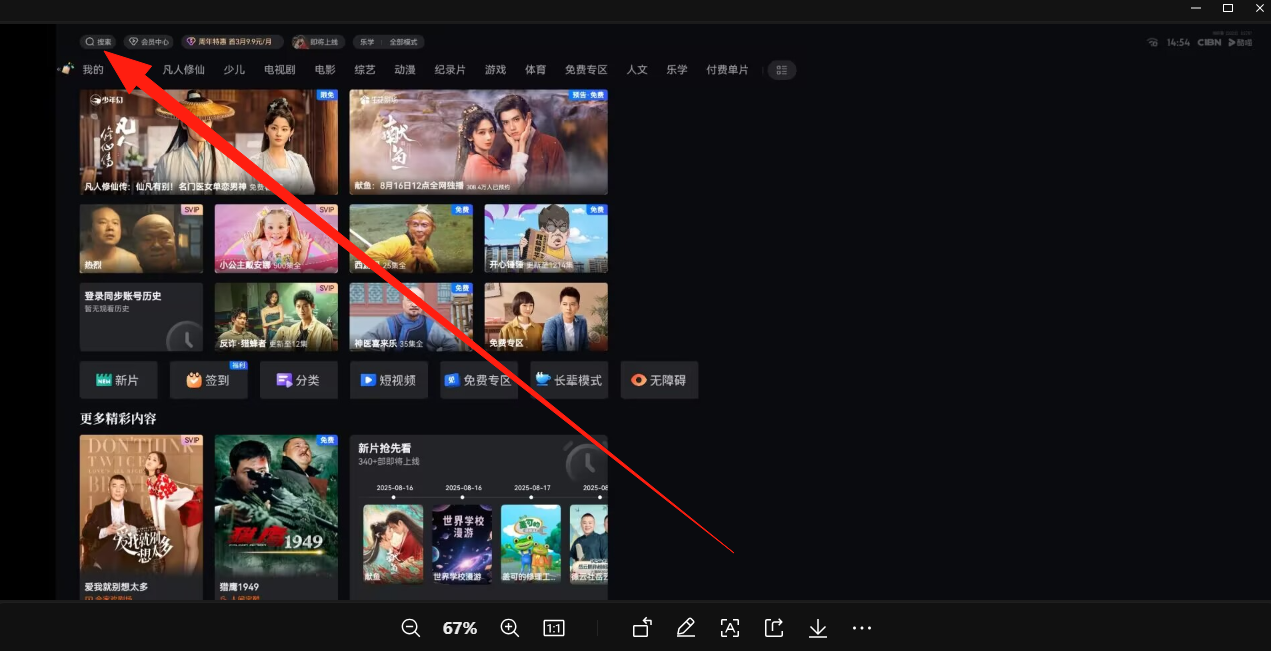Open 开心锤锤 cartoon thumbnail
Screen dimensions: 1271x651
[546, 239]
